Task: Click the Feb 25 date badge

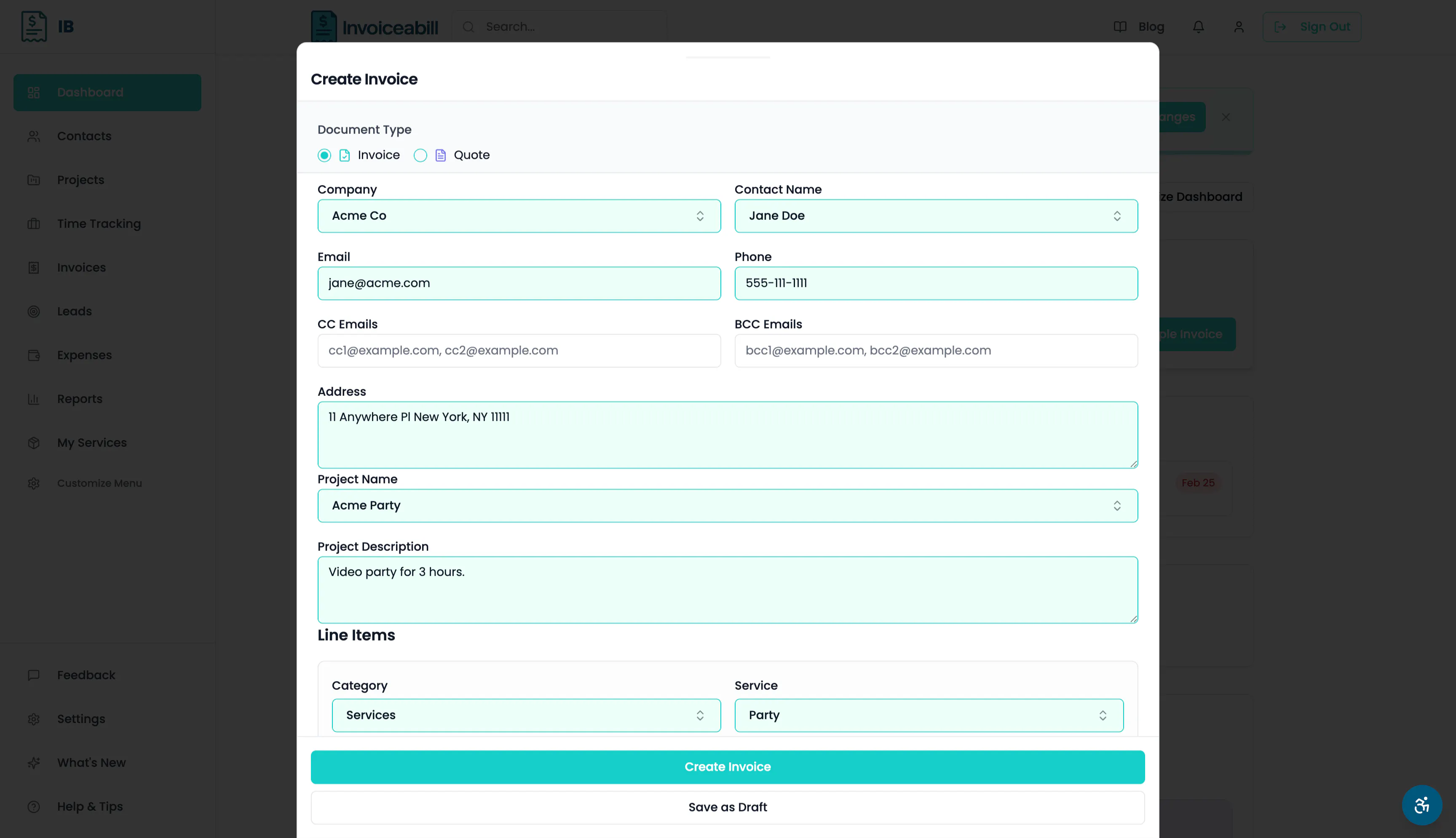Action: pos(1198,483)
